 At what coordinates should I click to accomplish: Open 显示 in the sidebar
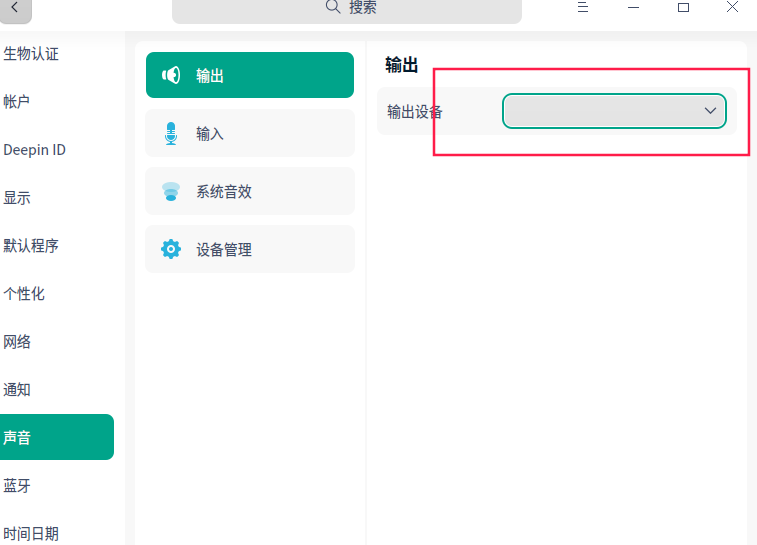pos(16,197)
